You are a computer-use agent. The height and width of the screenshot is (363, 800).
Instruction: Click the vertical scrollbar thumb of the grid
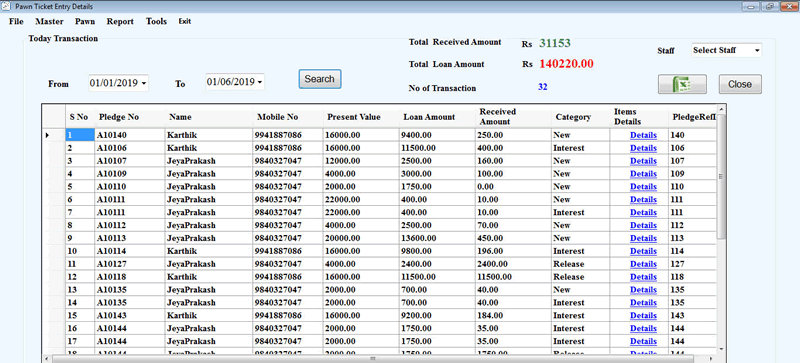pyautogui.click(x=721, y=176)
